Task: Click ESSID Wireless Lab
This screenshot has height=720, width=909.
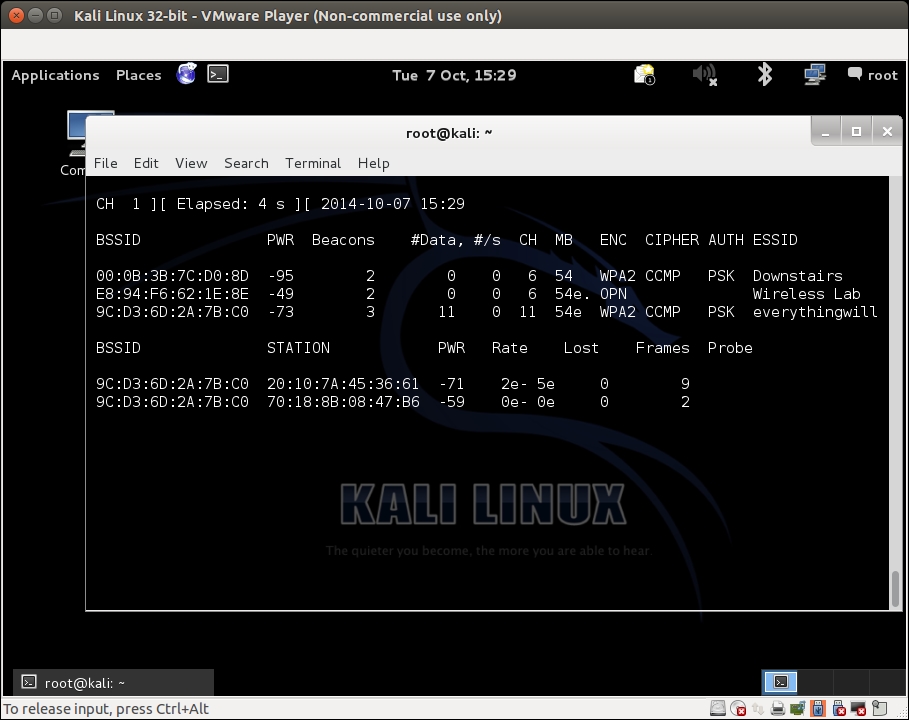Action: pyautogui.click(x=806, y=293)
